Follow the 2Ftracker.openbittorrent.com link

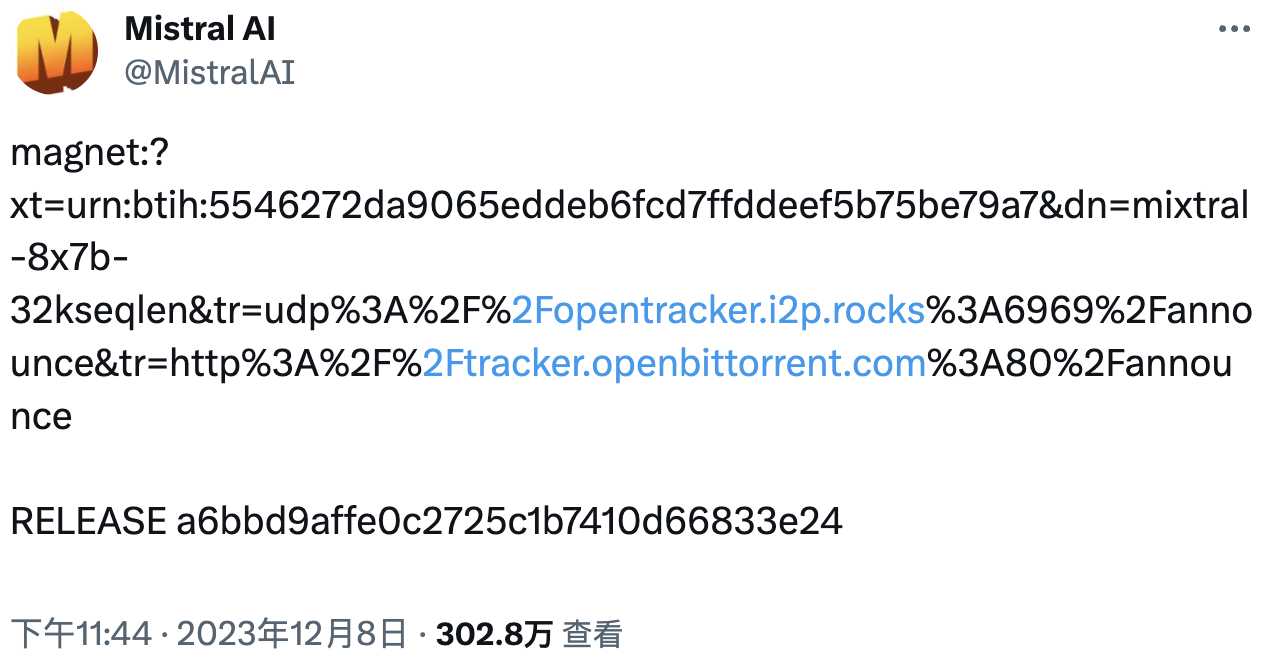(675, 363)
